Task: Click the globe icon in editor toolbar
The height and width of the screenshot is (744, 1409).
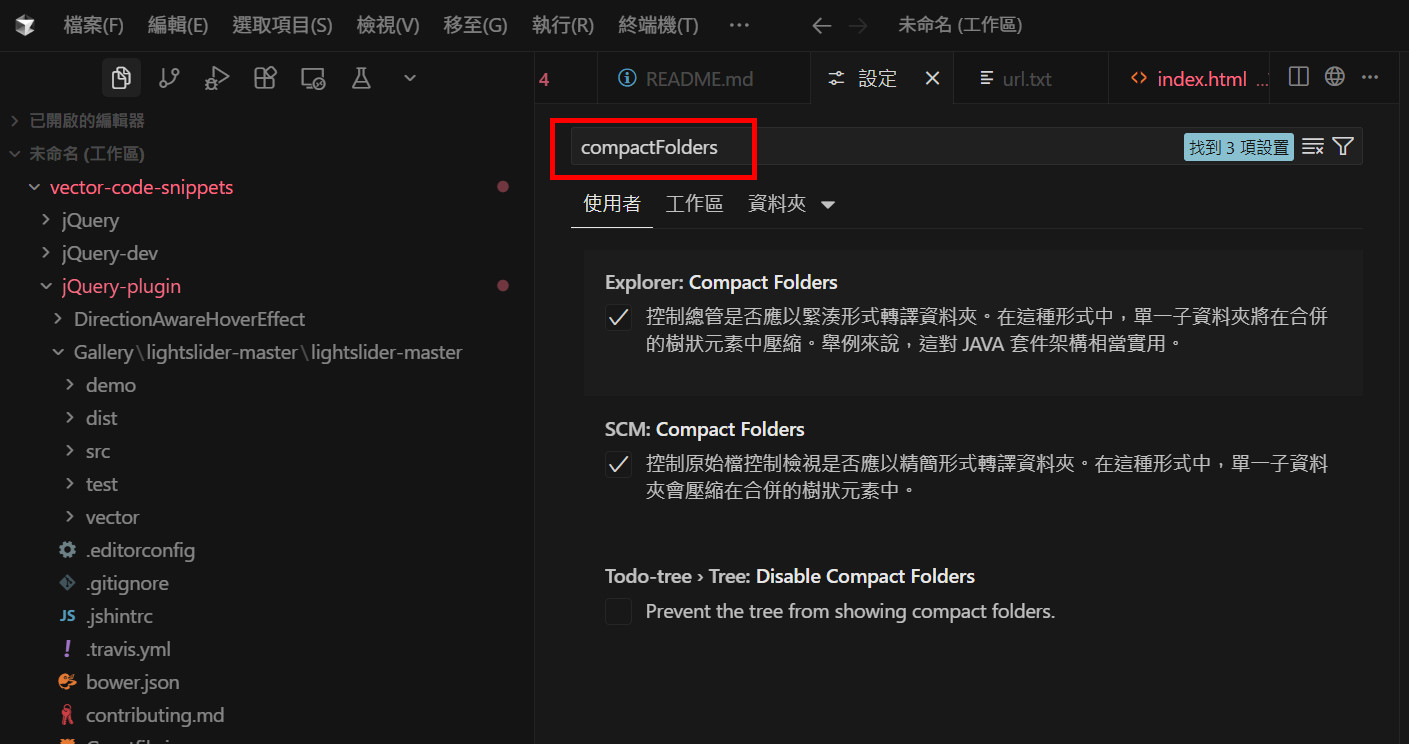Action: tap(1334, 76)
